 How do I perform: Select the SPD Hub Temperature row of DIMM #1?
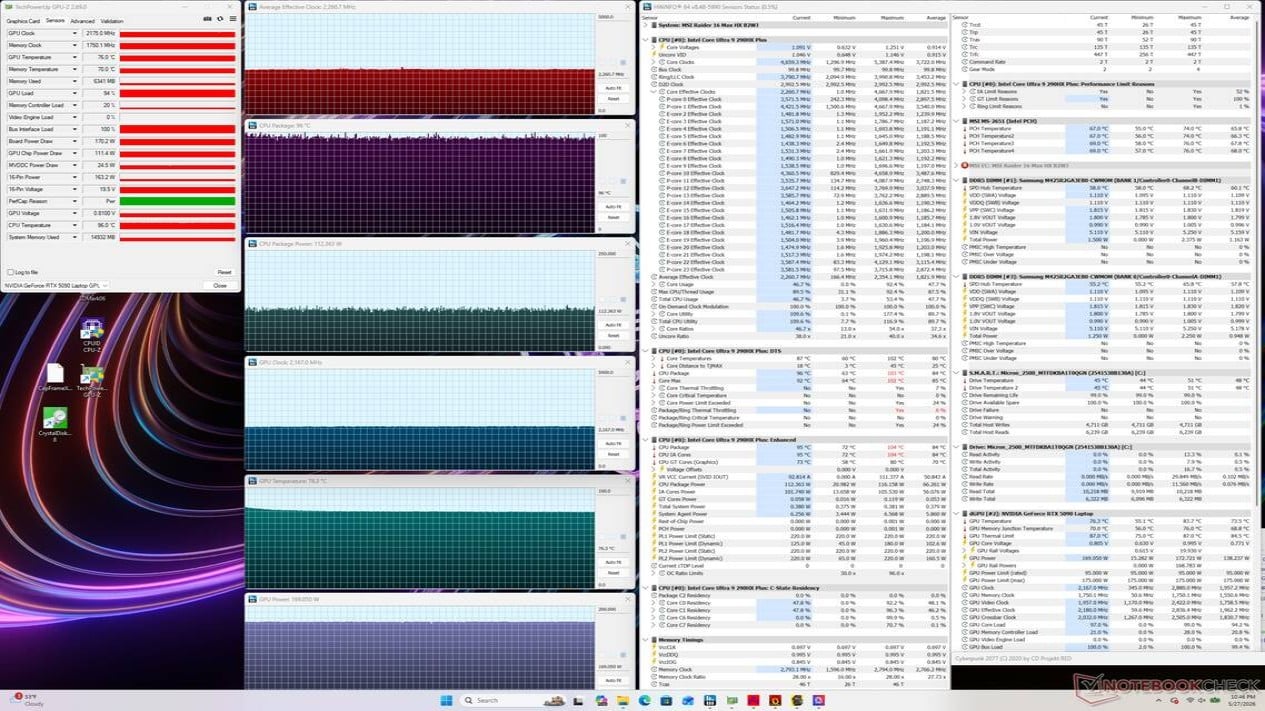[x=1107, y=188]
